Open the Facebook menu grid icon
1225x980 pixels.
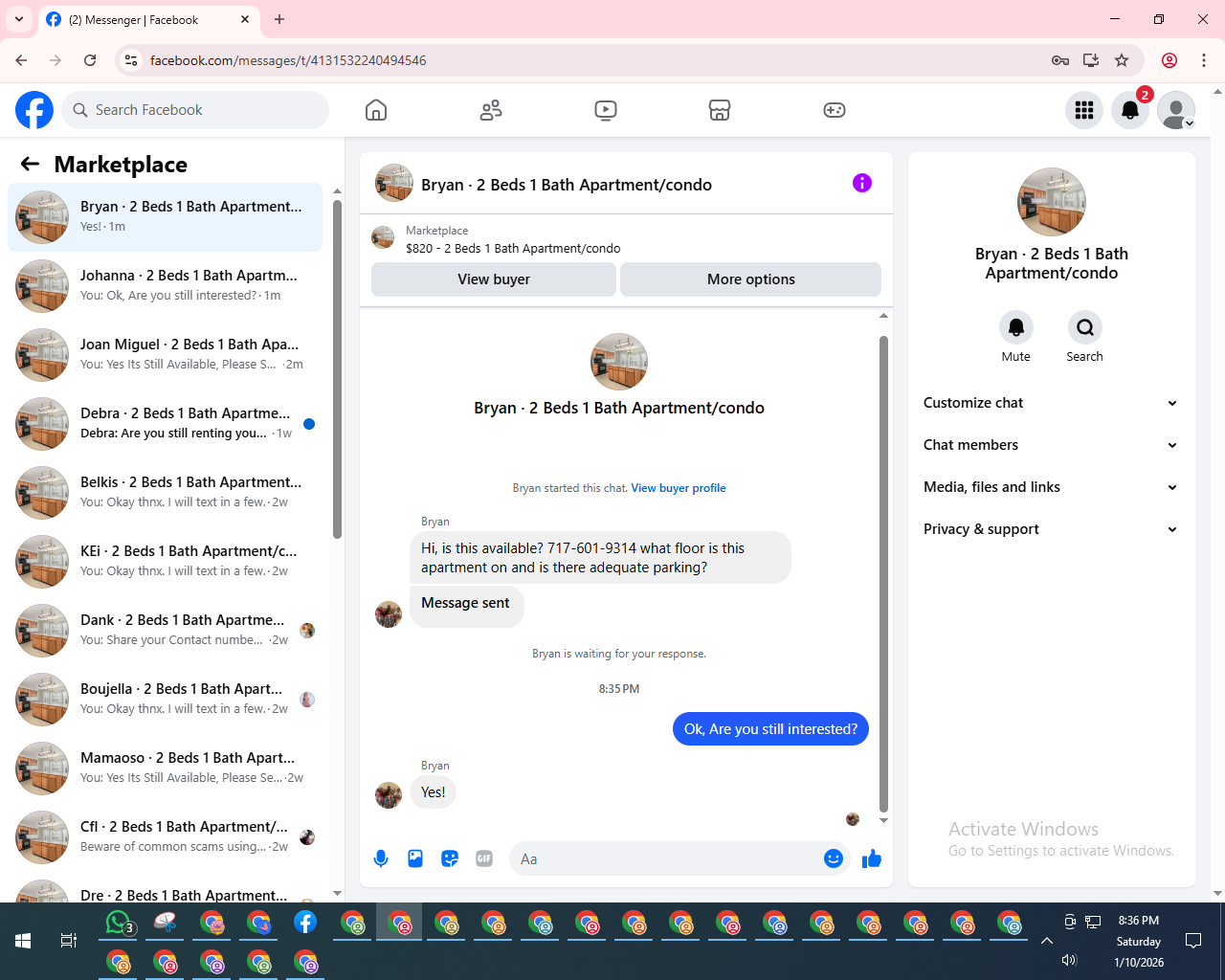1084,110
